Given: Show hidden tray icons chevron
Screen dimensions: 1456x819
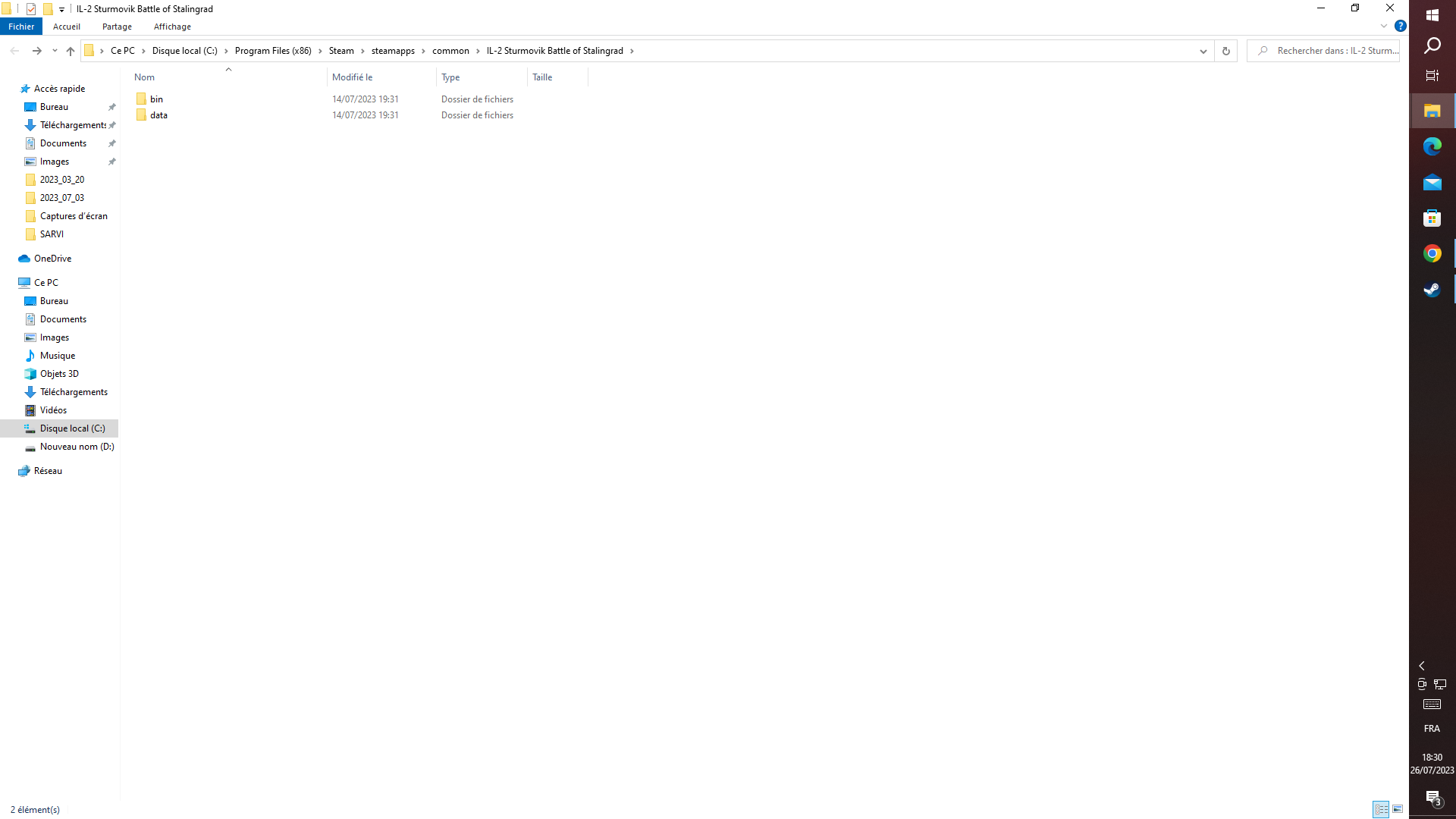Looking at the screenshot, I should pos(1422,666).
